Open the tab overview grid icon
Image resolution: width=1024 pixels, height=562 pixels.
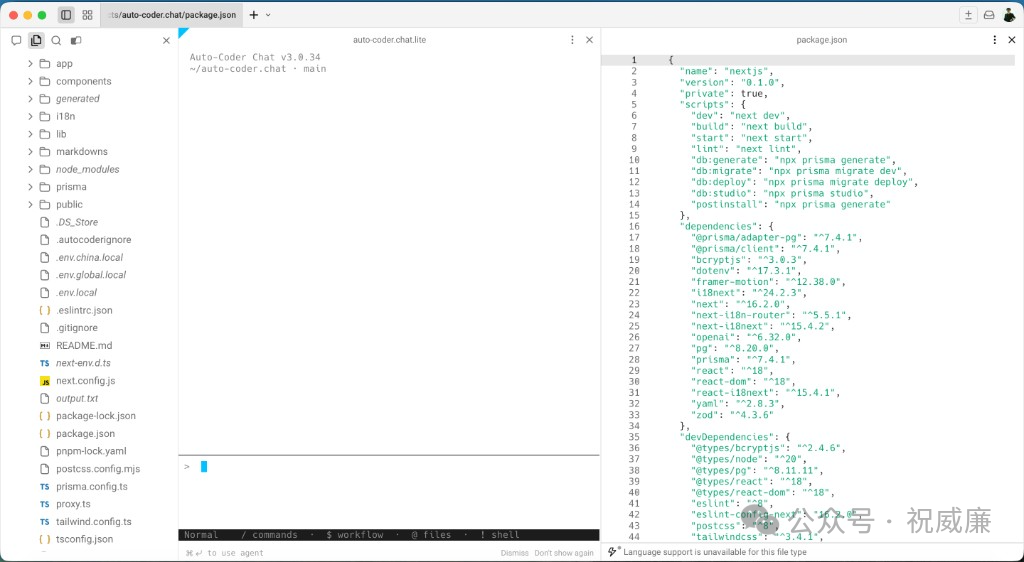click(x=88, y=15)
